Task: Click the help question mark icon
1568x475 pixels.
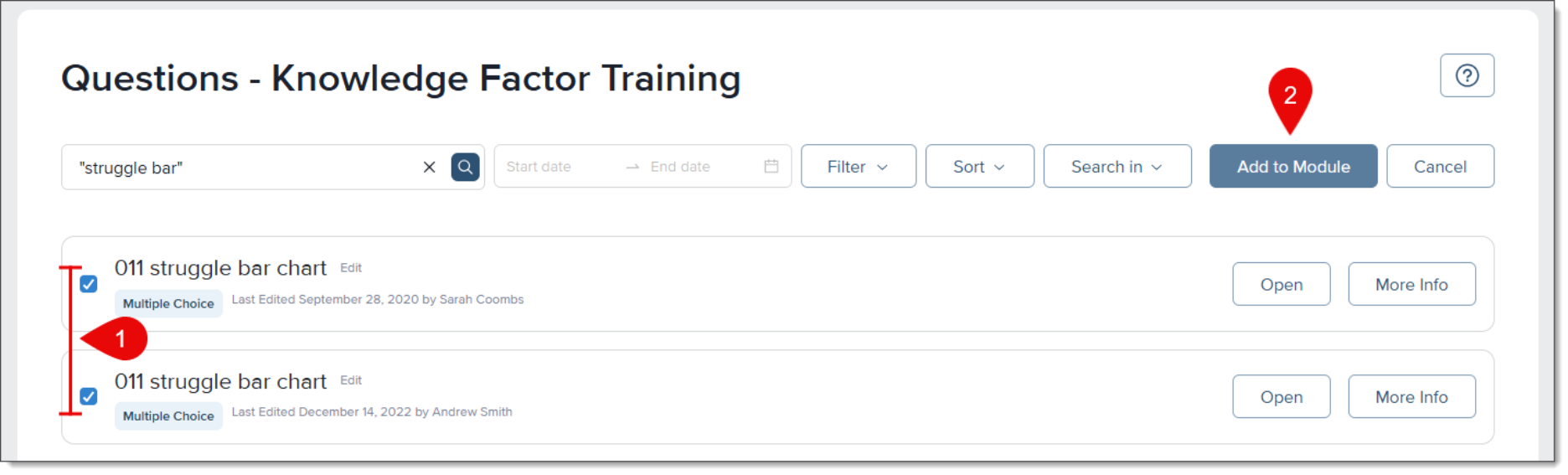Action: 1467,75
